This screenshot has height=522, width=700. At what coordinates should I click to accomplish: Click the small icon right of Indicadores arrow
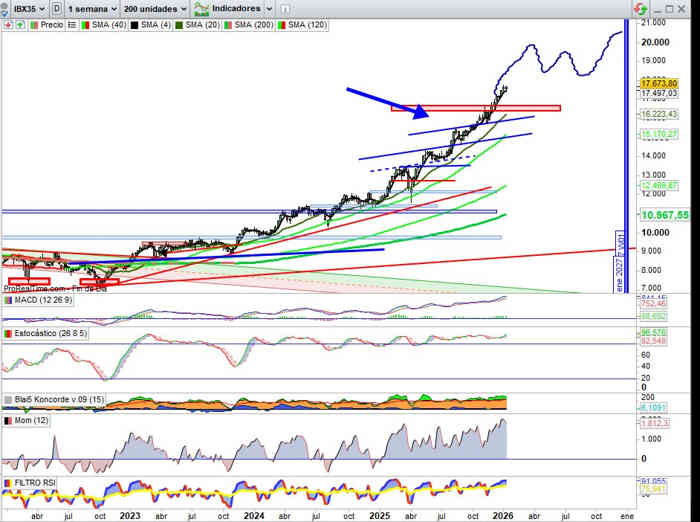point(284,8)
